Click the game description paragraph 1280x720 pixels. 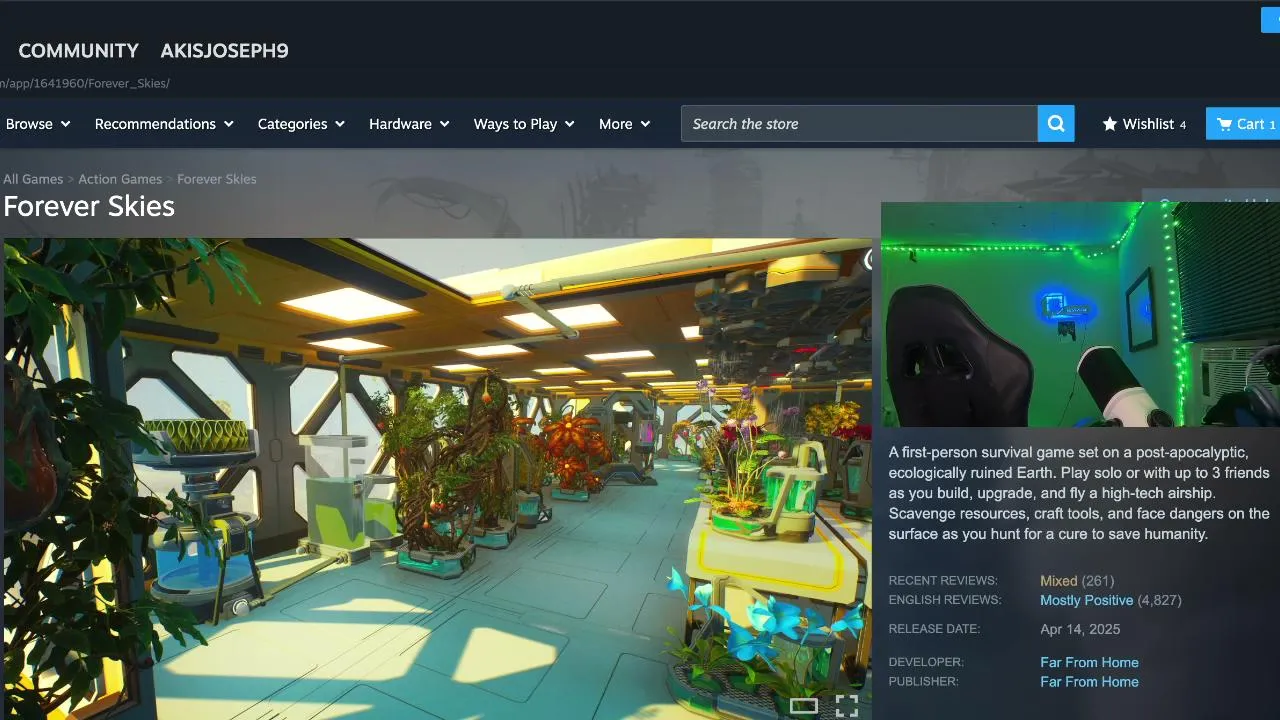[x=1080, y=493]
